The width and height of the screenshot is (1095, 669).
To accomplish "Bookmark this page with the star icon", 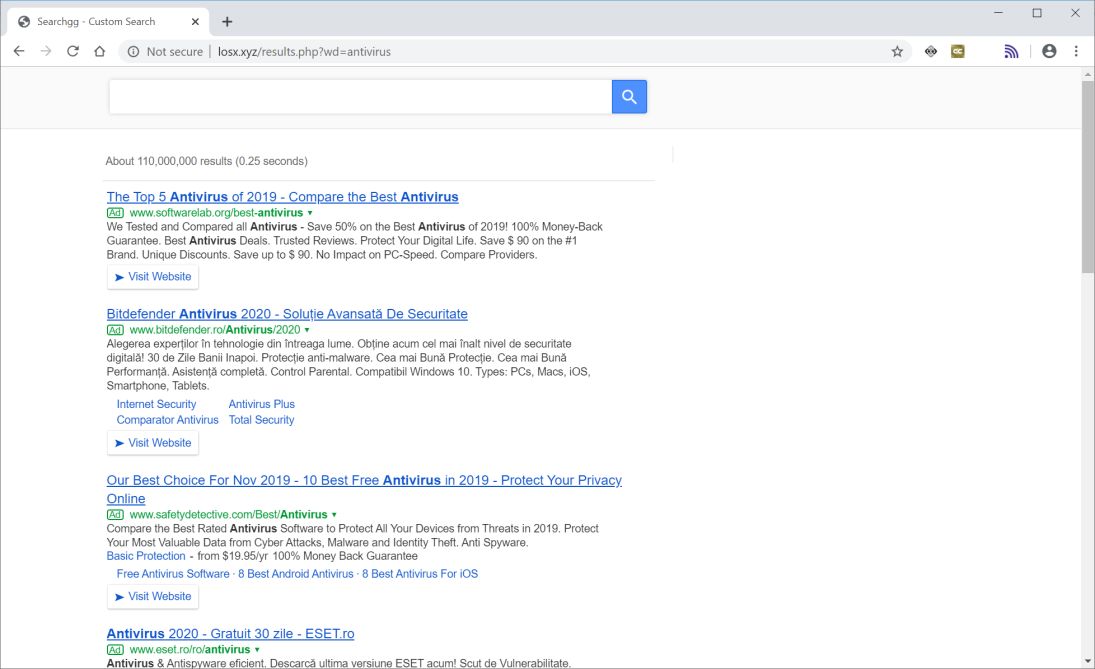I will coord(897,52).
